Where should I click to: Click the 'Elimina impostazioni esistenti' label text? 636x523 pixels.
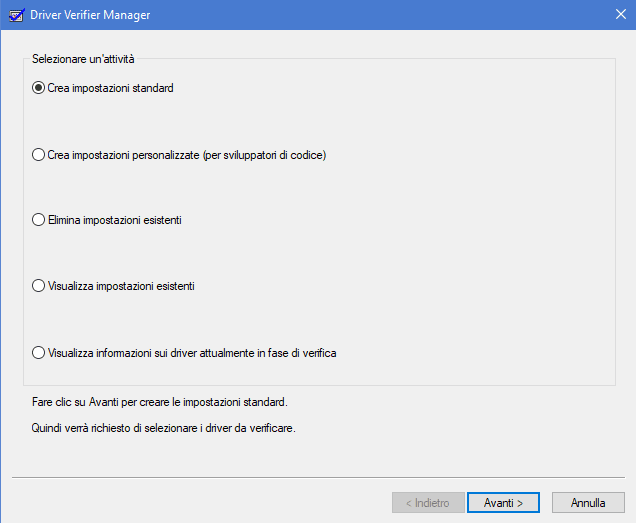click(x=114, y=220)
